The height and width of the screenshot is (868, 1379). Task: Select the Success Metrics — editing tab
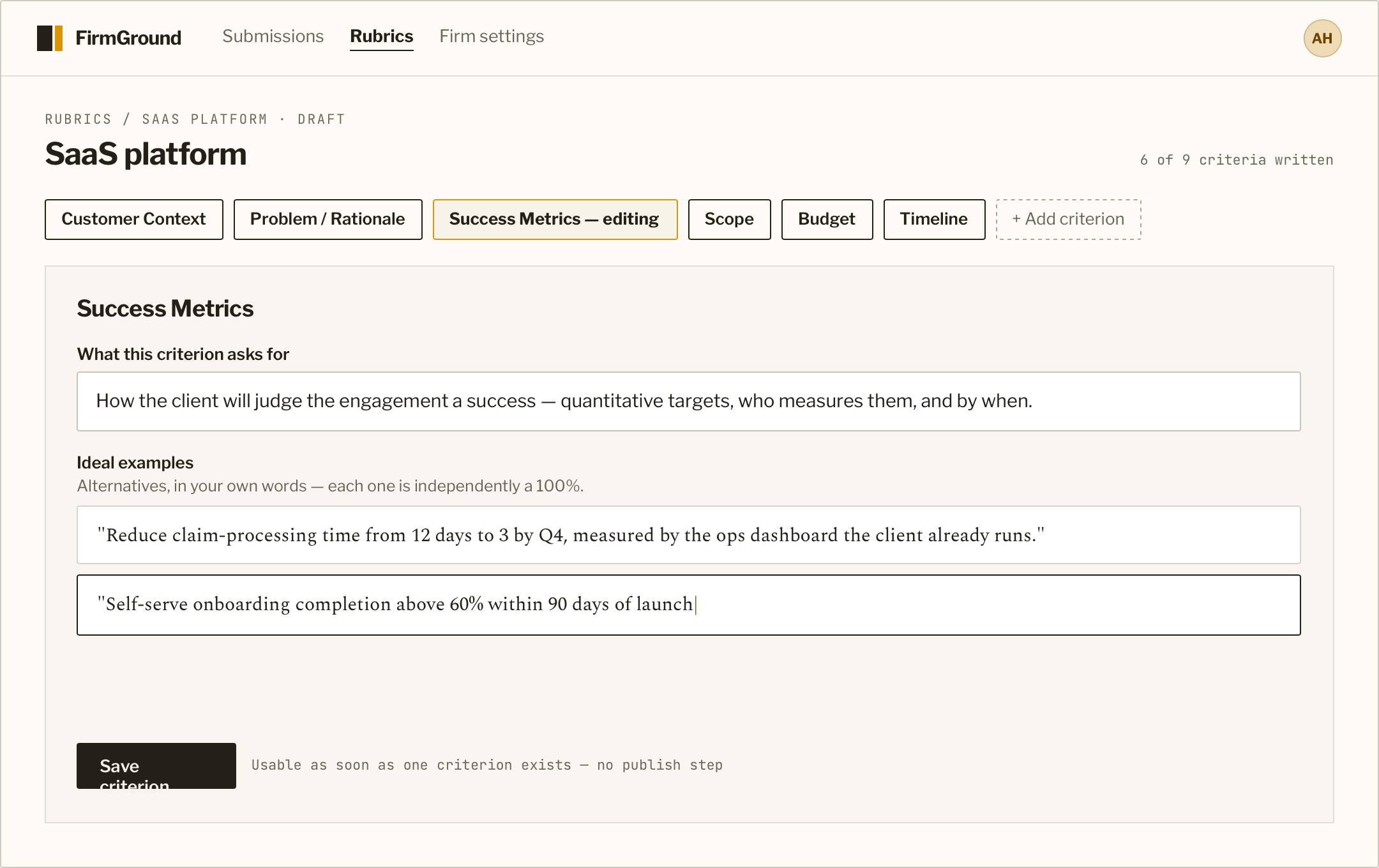pyautogui.click(x=555, y=220)
